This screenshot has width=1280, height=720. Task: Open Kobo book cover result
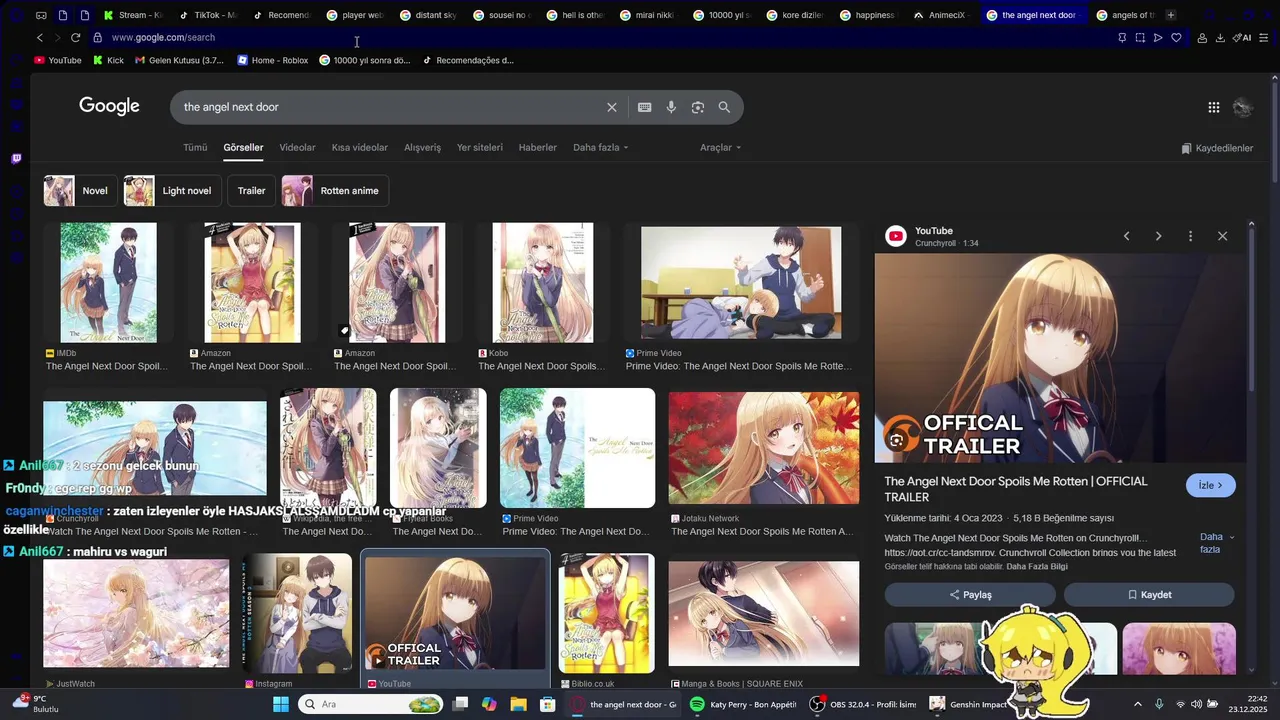[x=543, y=283]
